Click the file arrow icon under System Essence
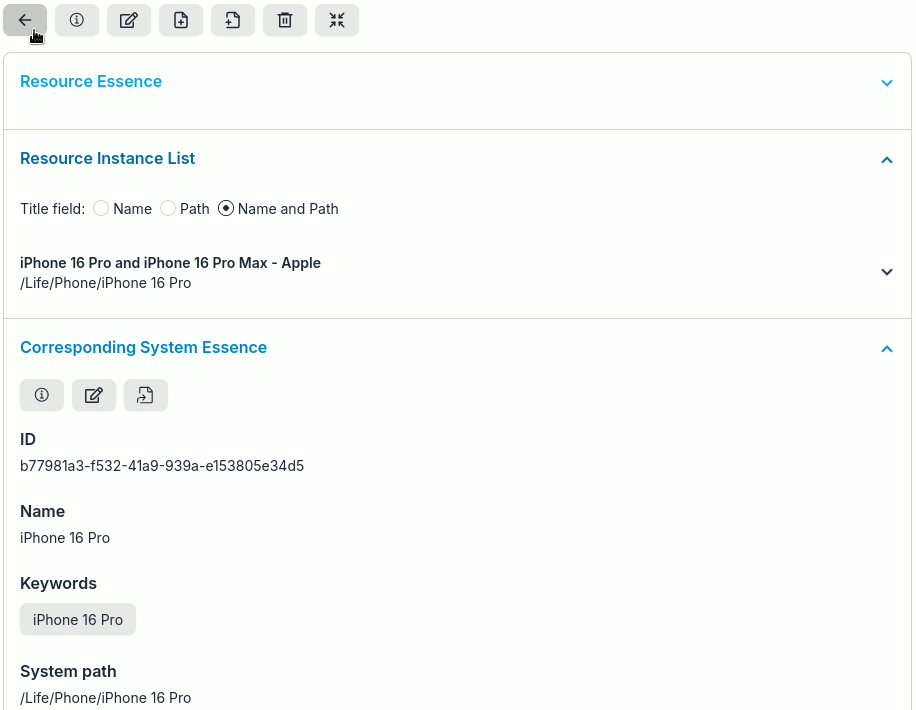 point(146,395)
